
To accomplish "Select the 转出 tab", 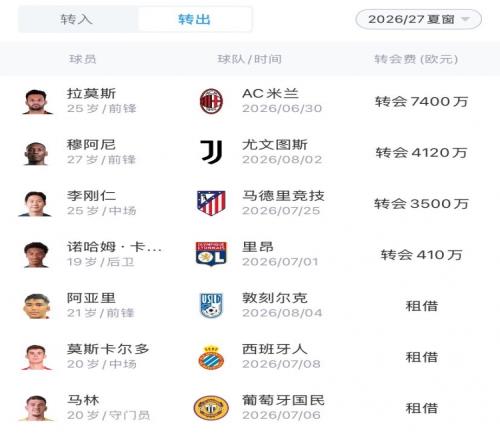I will 194,19.
